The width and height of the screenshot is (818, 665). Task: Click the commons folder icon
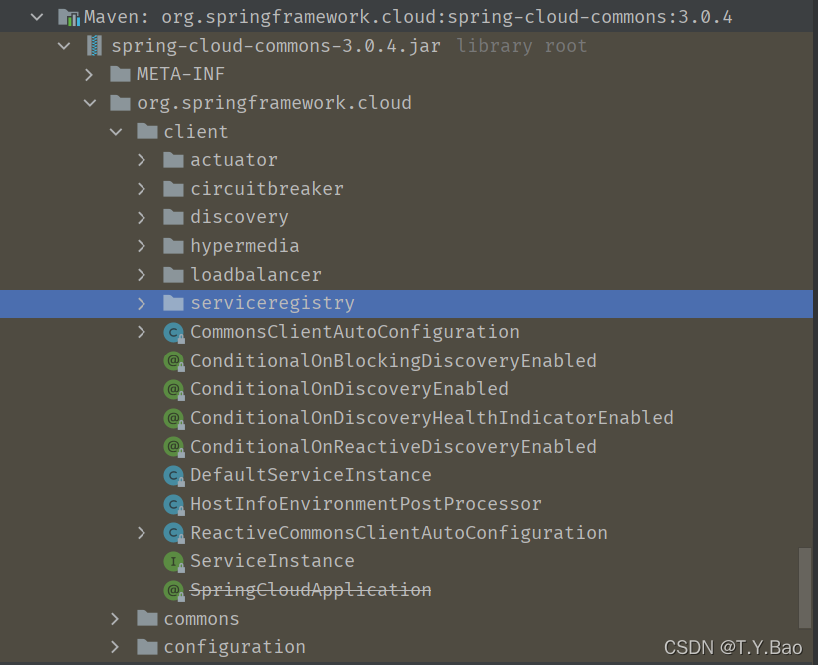coord(147,619)
